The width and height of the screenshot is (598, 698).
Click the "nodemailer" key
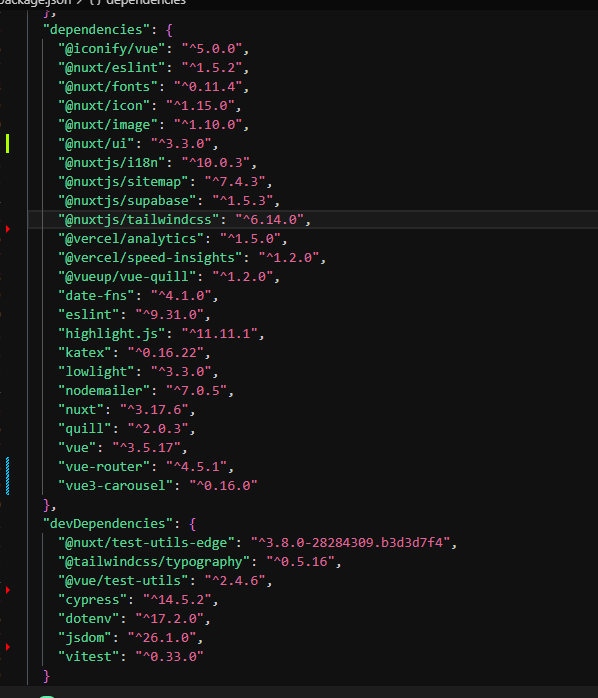click(x=104, y=391)
